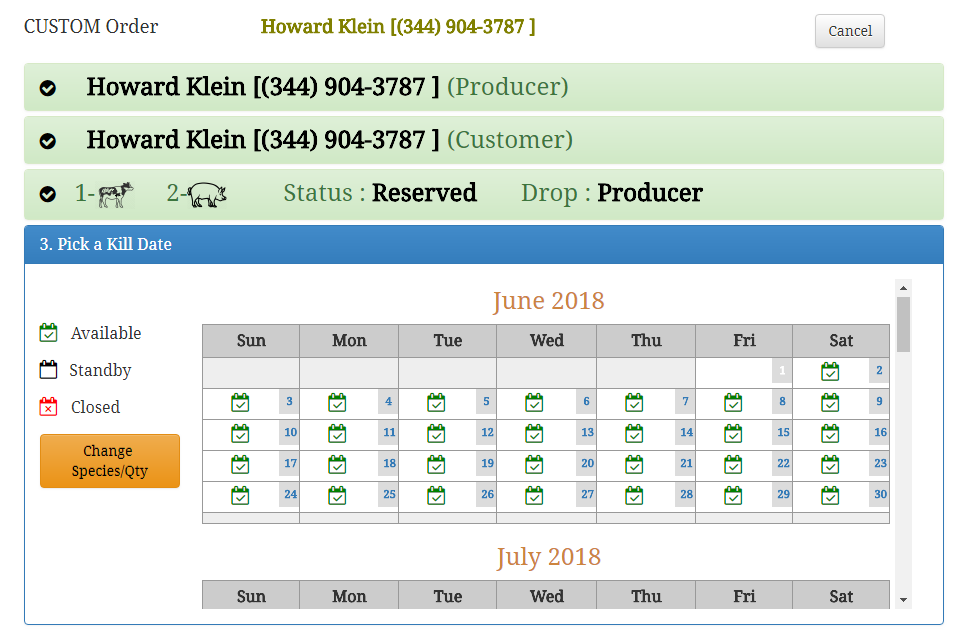Image resolution: width=965 pixels, height=630 pixels.
Task: Click the pig species icon
Action: coord(207,195)
